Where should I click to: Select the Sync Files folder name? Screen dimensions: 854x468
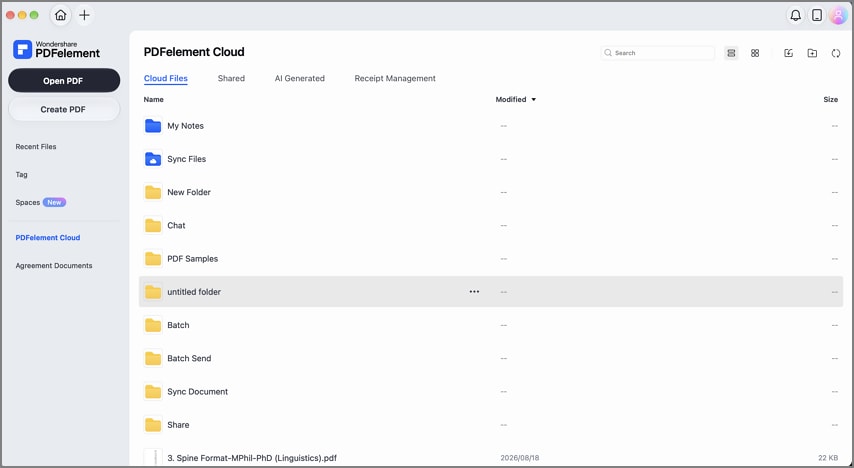coord(186,159)
